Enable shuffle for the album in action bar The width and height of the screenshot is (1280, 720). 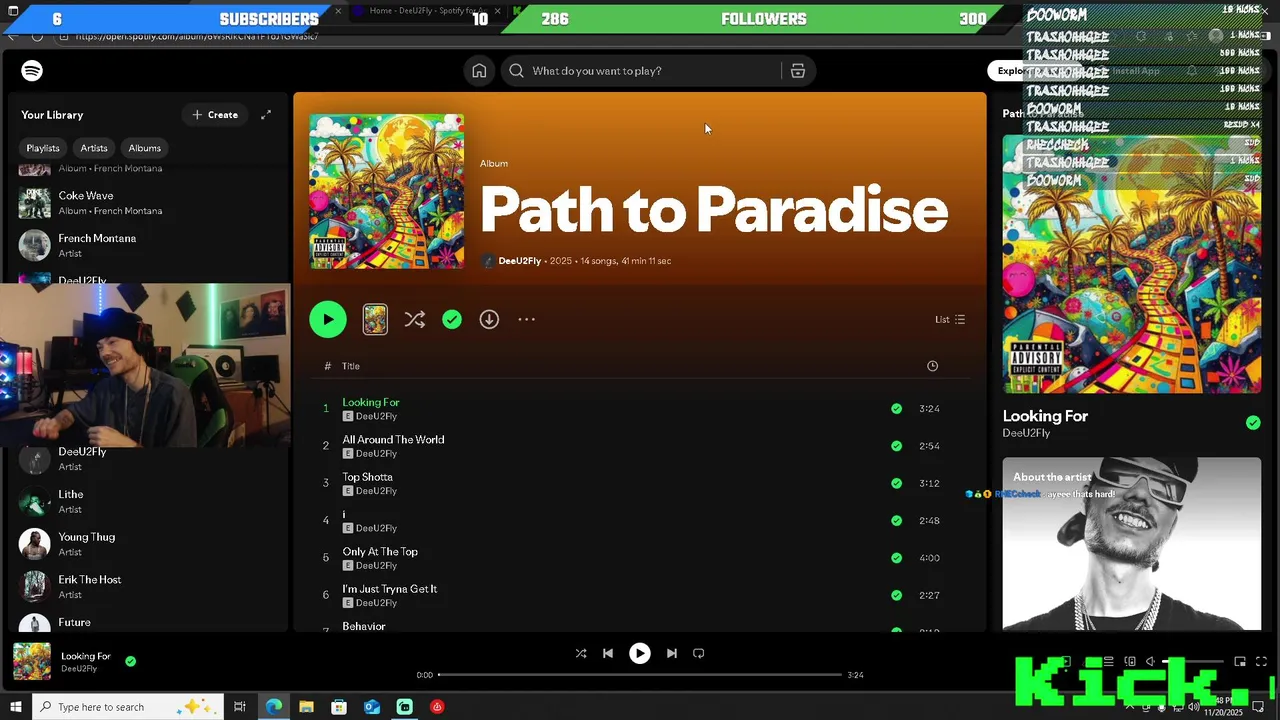click(x=415, y=320)
